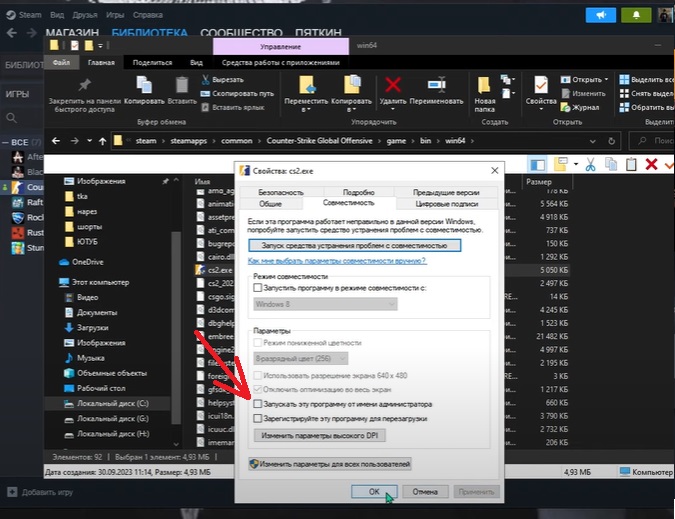Expand the address bar history chevron
This screenshot has height=519, width=675.
click(x=593, y=141)
